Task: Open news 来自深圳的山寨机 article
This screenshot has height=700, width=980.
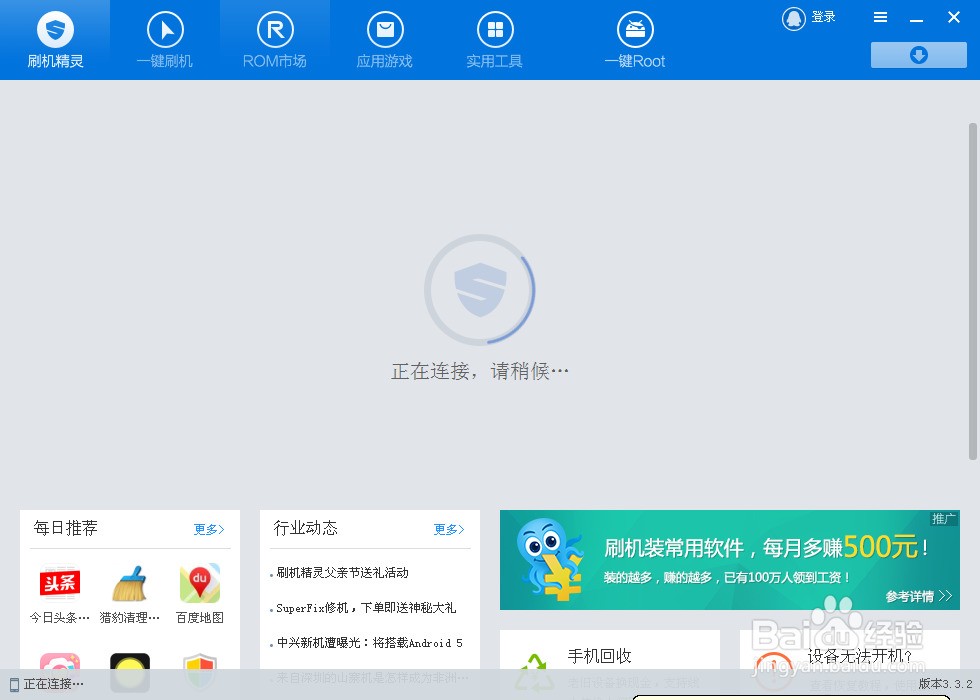Action: point(372,678)
